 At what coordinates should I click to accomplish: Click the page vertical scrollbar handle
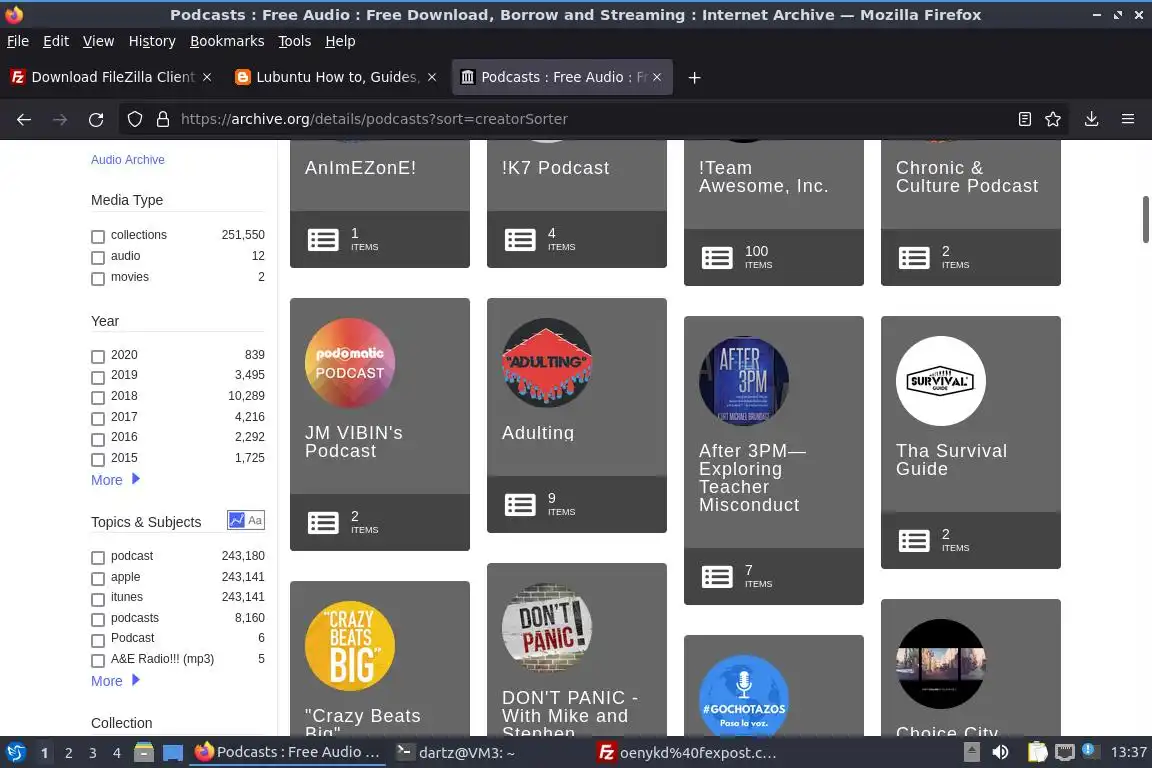(1145, 219)
